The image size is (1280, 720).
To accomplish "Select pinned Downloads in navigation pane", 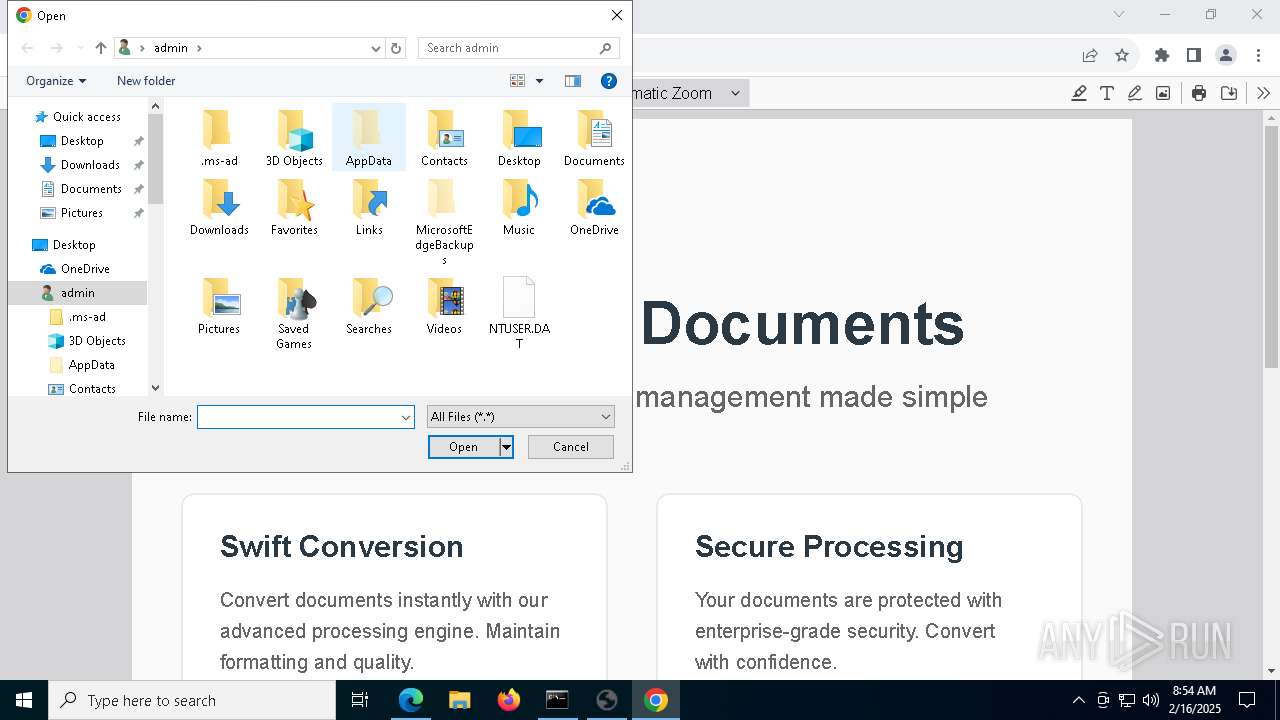I will (90, 165).
